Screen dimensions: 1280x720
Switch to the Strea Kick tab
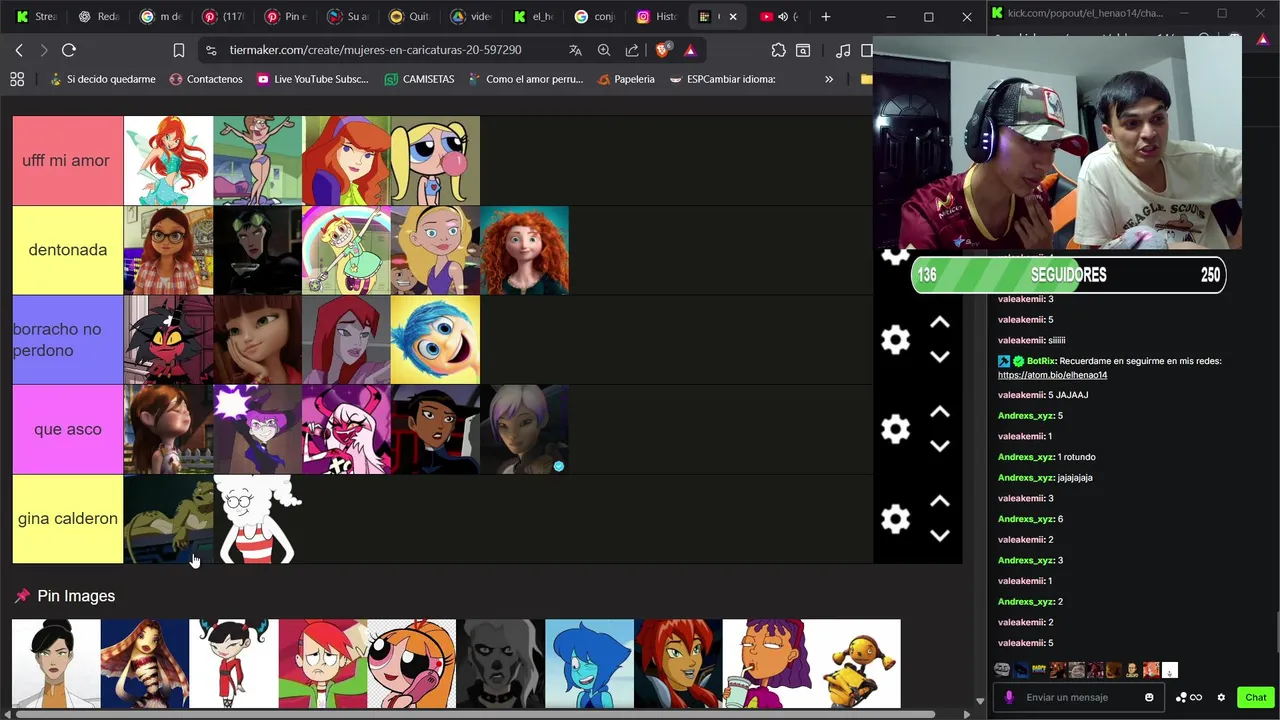(35, 17)
